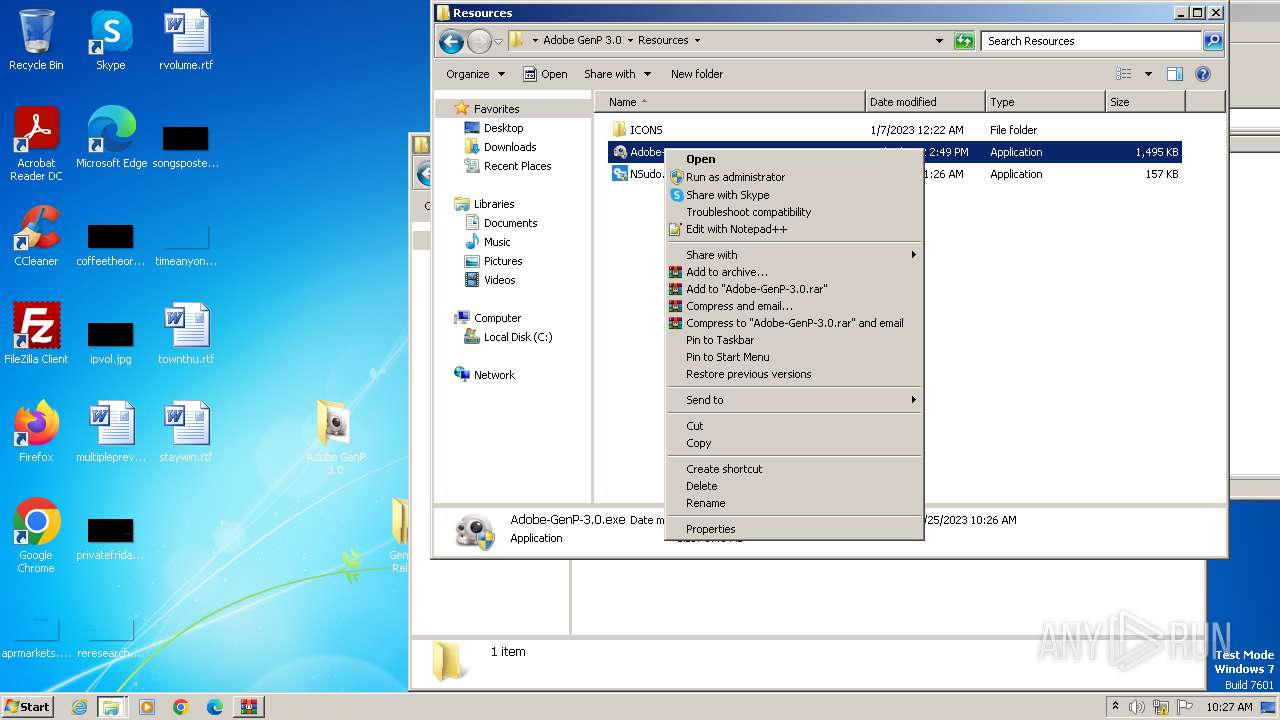Click WinRAR icon in the taskbar
1280x720 pixels.
(x=249, y=707)
